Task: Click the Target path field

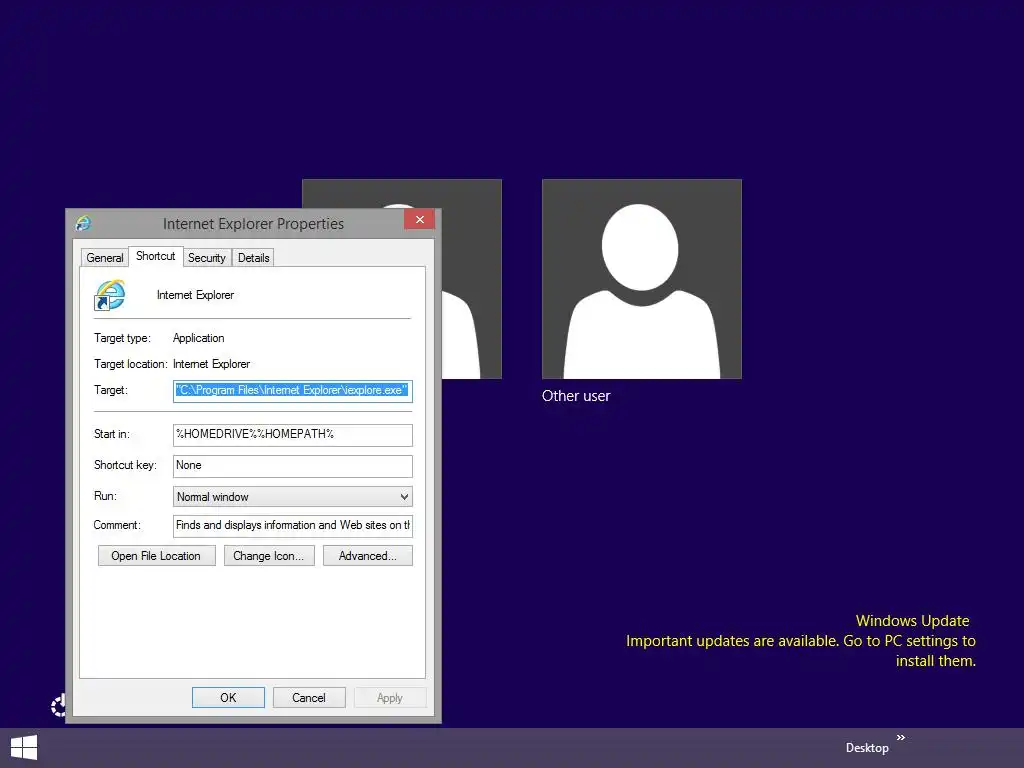Action: tap(293, 391)
